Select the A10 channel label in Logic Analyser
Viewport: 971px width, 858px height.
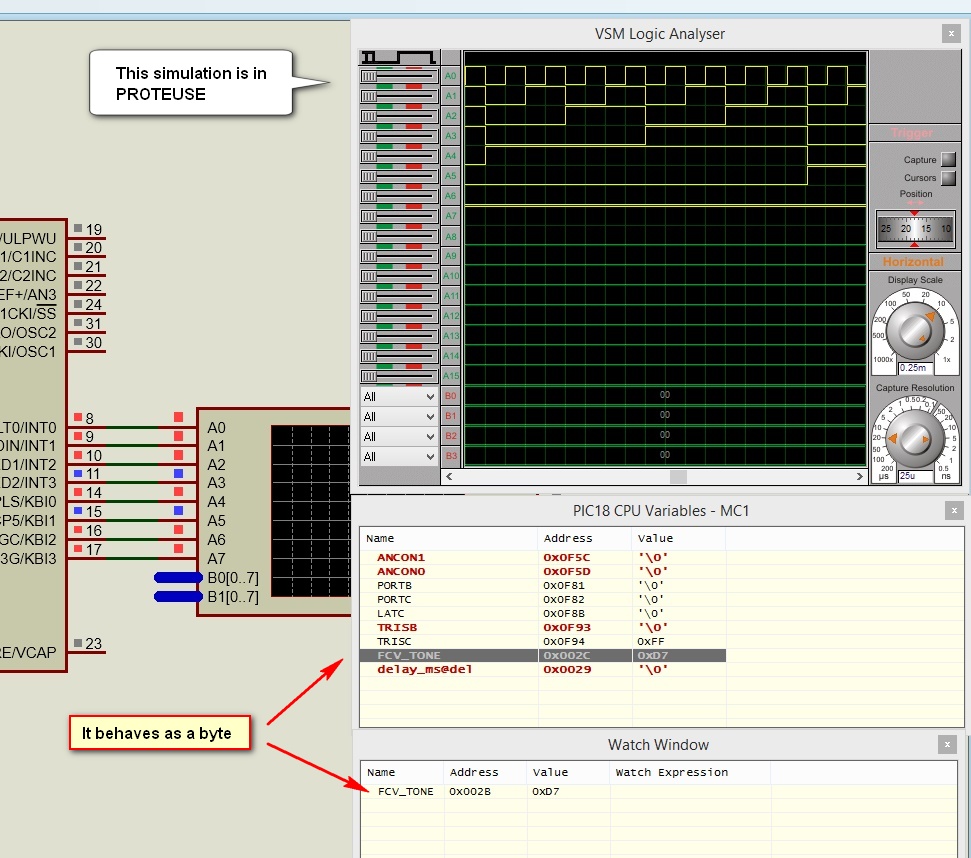pos(450,275)
